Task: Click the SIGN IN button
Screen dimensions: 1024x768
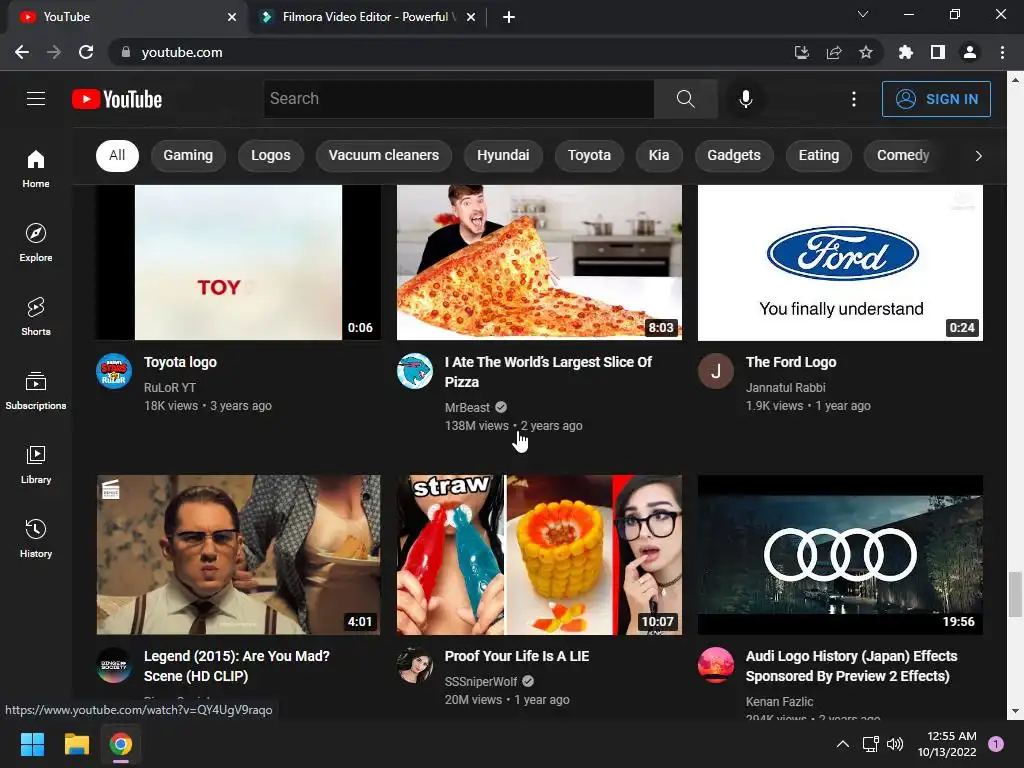Action: (936, 99)
